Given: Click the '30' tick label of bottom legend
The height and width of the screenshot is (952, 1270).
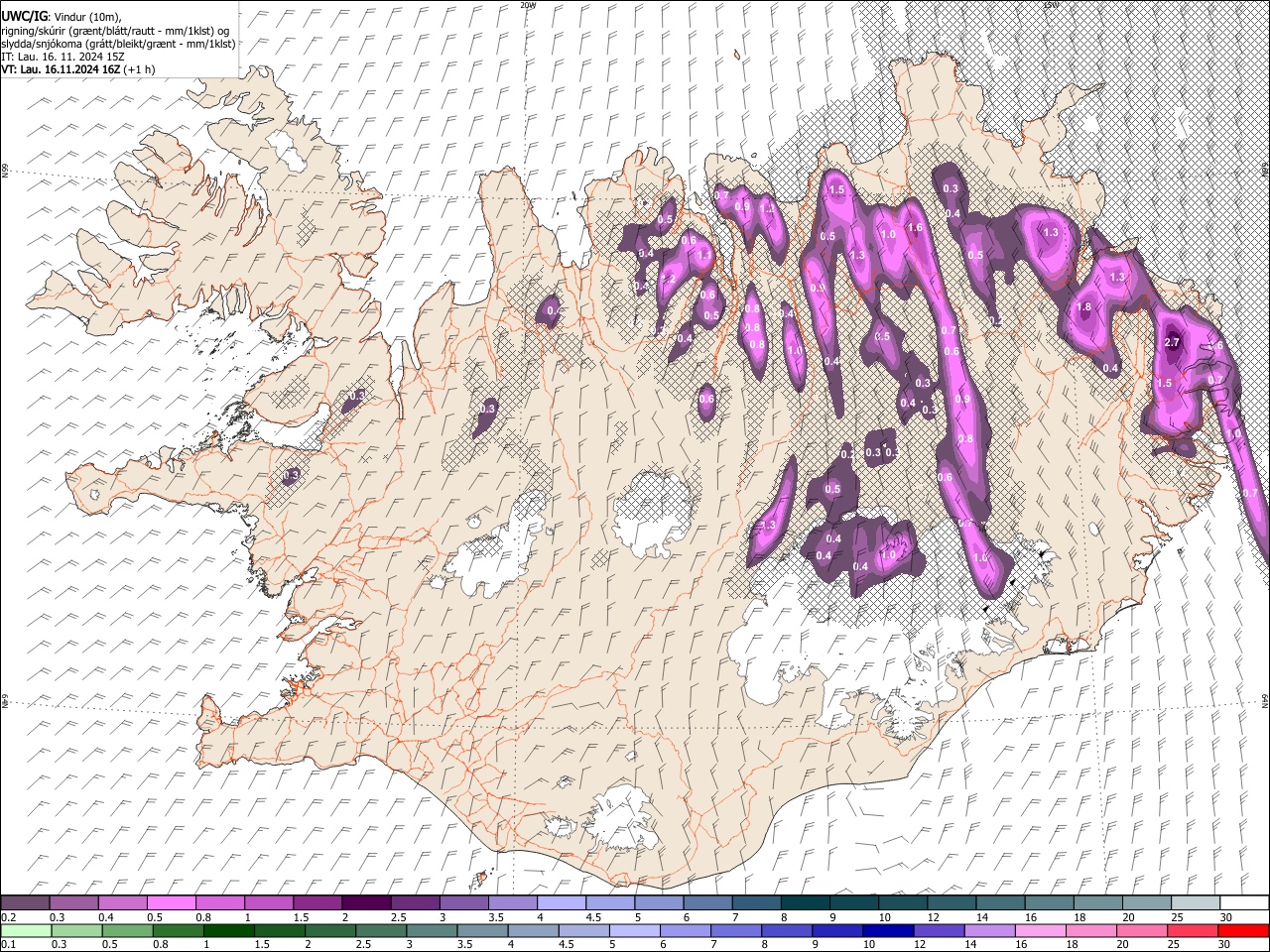Looking at the screenshot, I should pos(1224,945).
